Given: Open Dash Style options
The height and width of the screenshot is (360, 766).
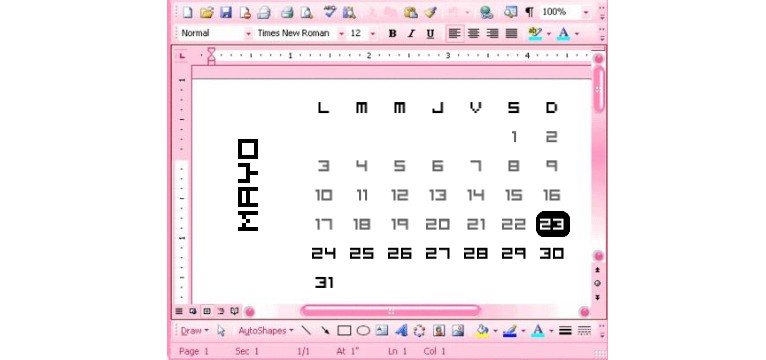Looking at the screenshot, I should (x=584, y=331).
